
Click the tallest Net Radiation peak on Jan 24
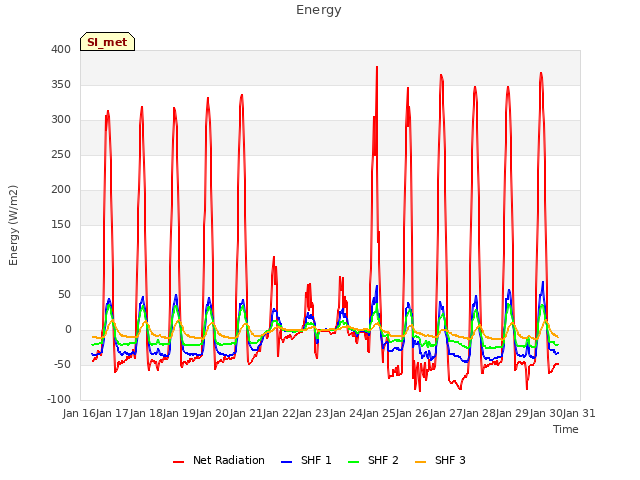377,67
